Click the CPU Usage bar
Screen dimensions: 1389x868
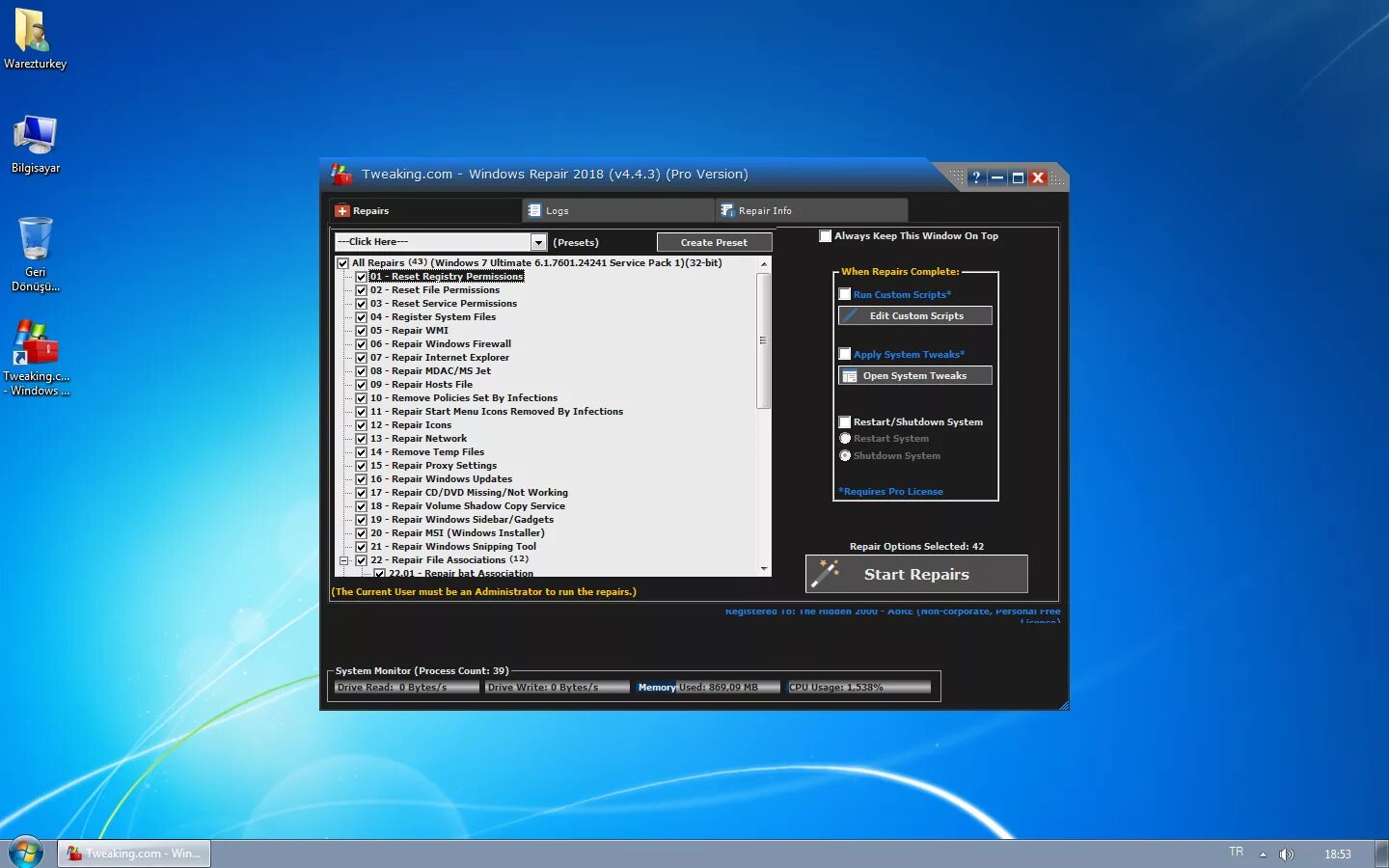point(859,688)
